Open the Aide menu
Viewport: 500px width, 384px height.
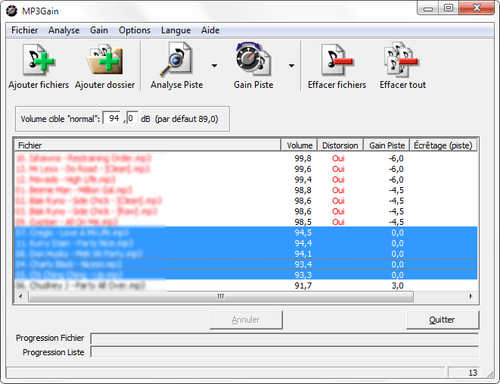(x=210, y=30)
